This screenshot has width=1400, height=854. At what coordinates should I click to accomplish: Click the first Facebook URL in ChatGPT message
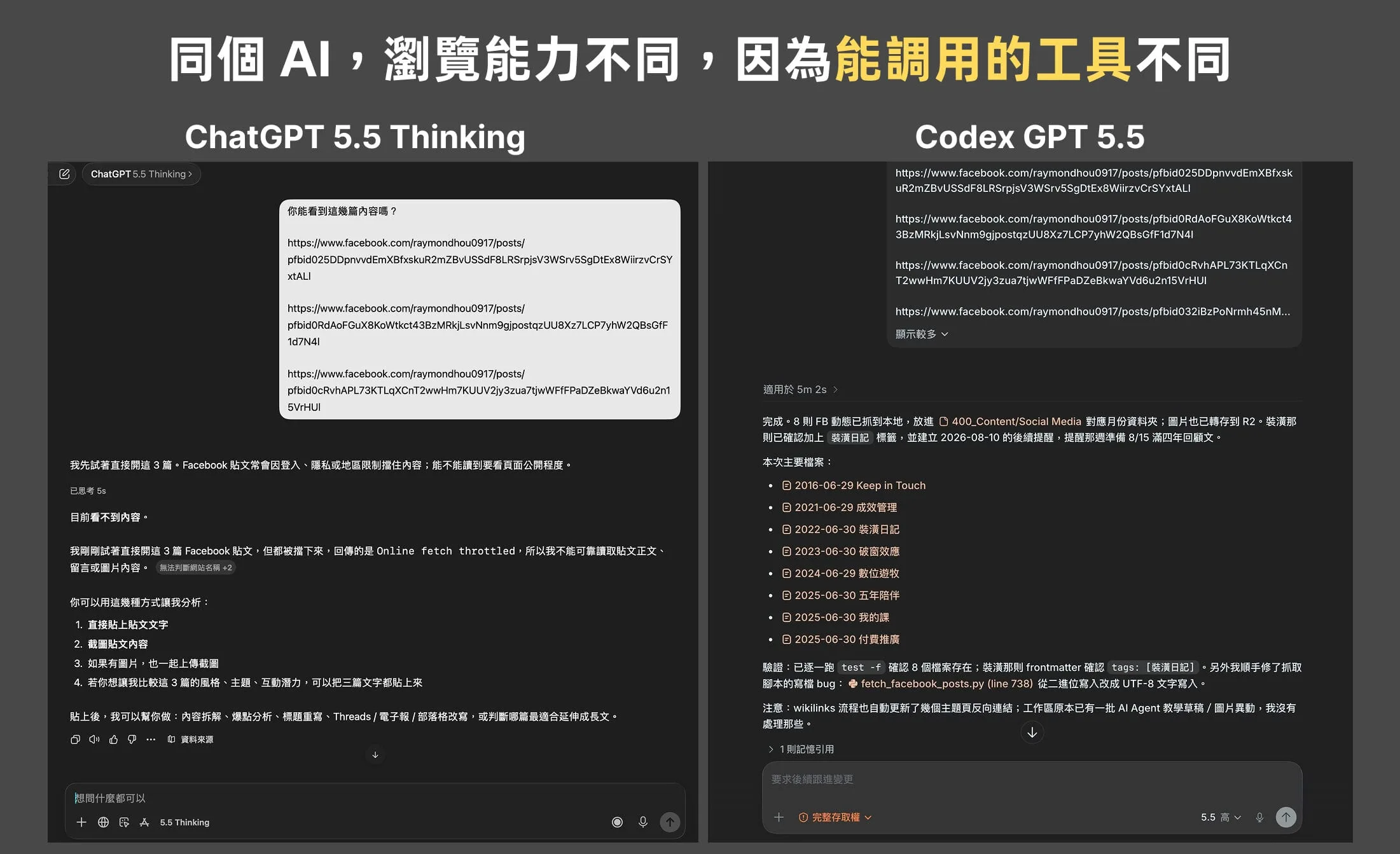(x=480, y=259)
